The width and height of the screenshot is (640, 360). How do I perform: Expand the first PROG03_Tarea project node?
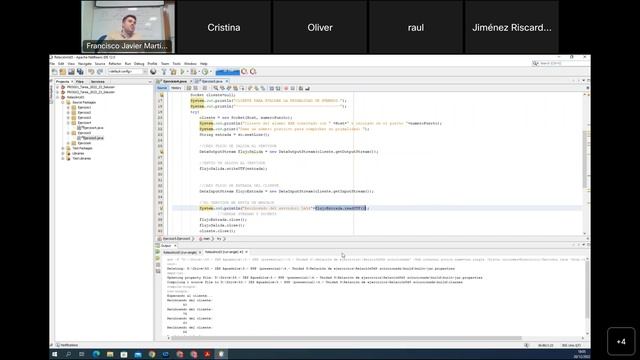(58, 87)
